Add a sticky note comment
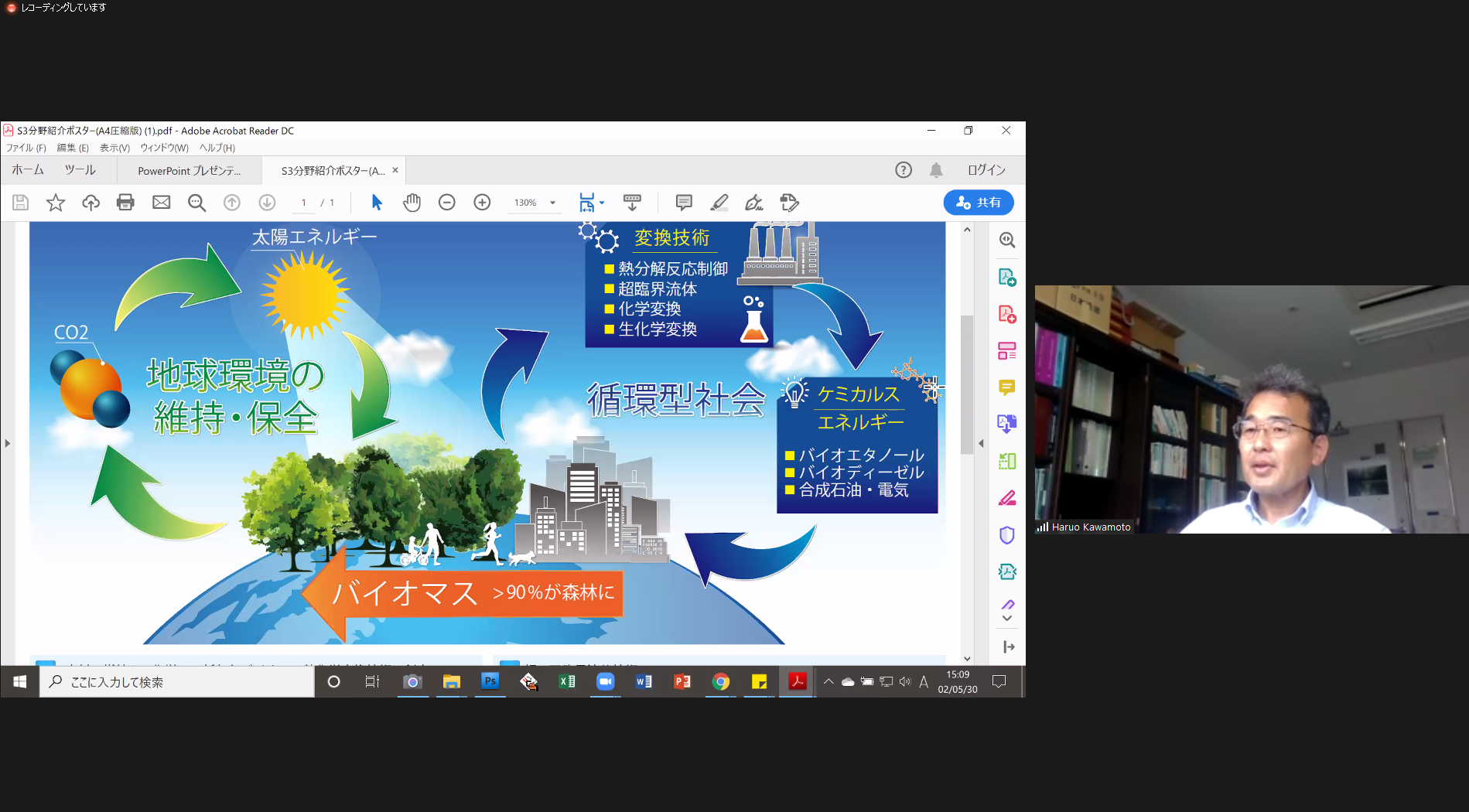This screenshot has height=812, width=1469. [x=684, y=203]
